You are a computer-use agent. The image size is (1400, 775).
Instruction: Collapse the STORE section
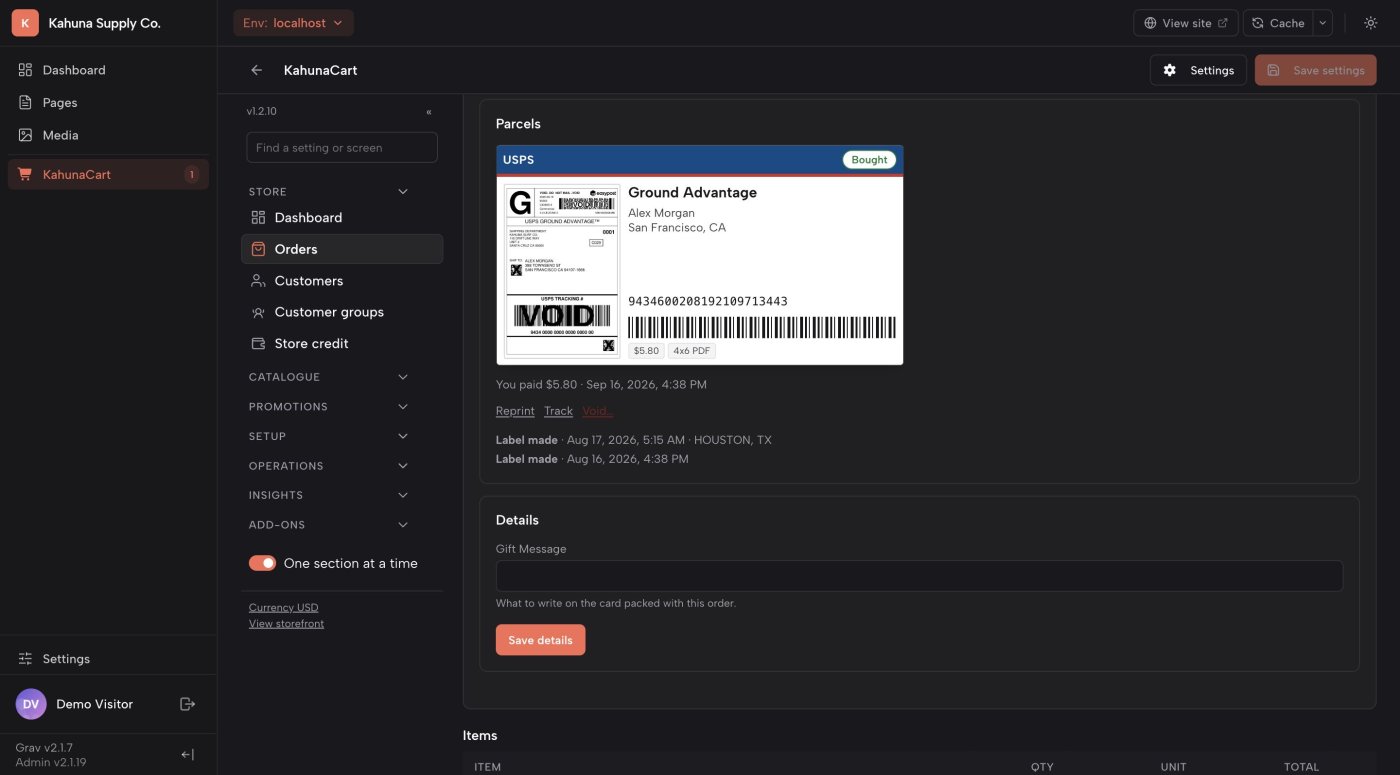pos(403,192)
